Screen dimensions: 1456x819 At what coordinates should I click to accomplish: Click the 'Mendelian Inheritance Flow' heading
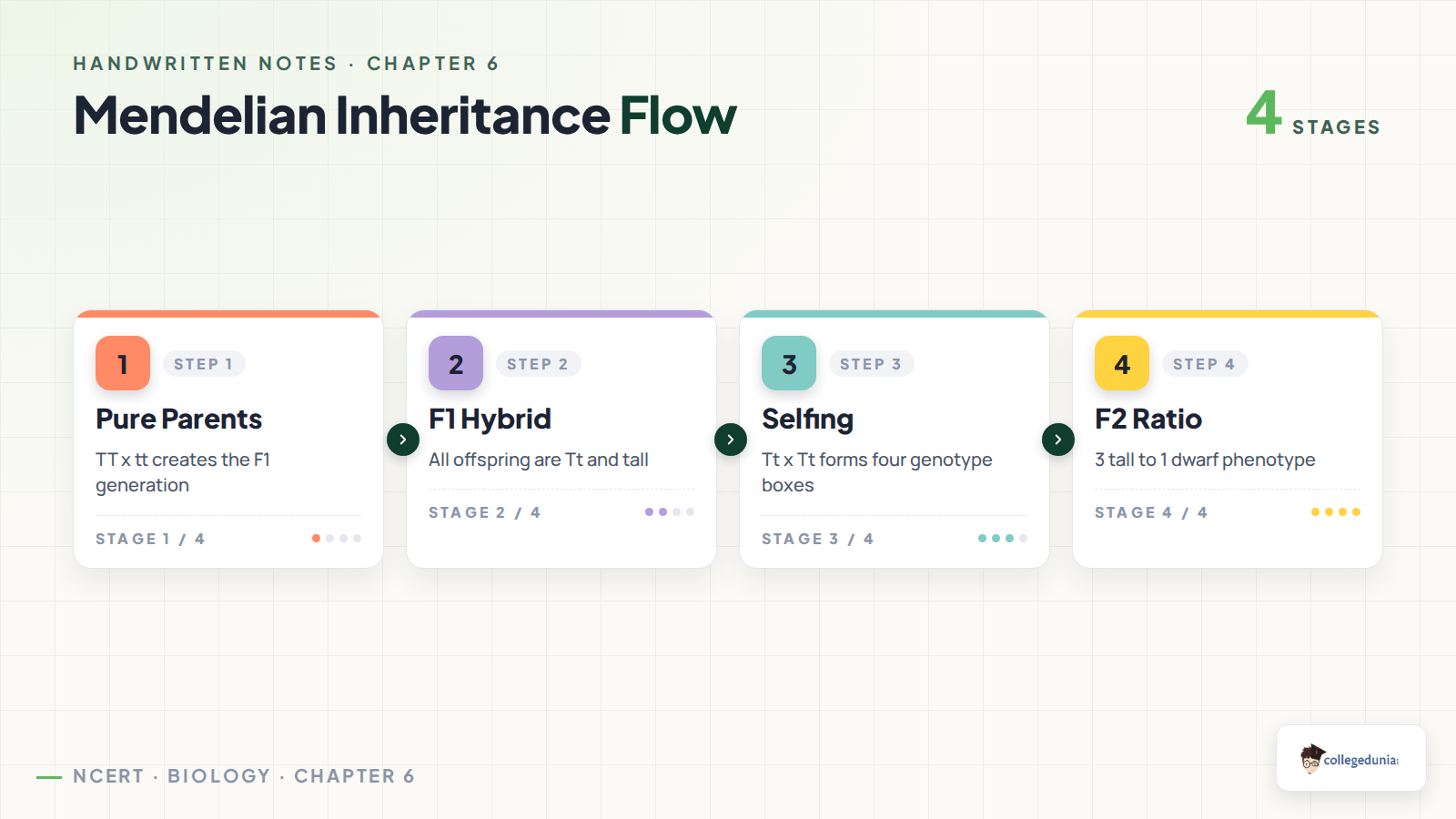[x=405, y=116]
